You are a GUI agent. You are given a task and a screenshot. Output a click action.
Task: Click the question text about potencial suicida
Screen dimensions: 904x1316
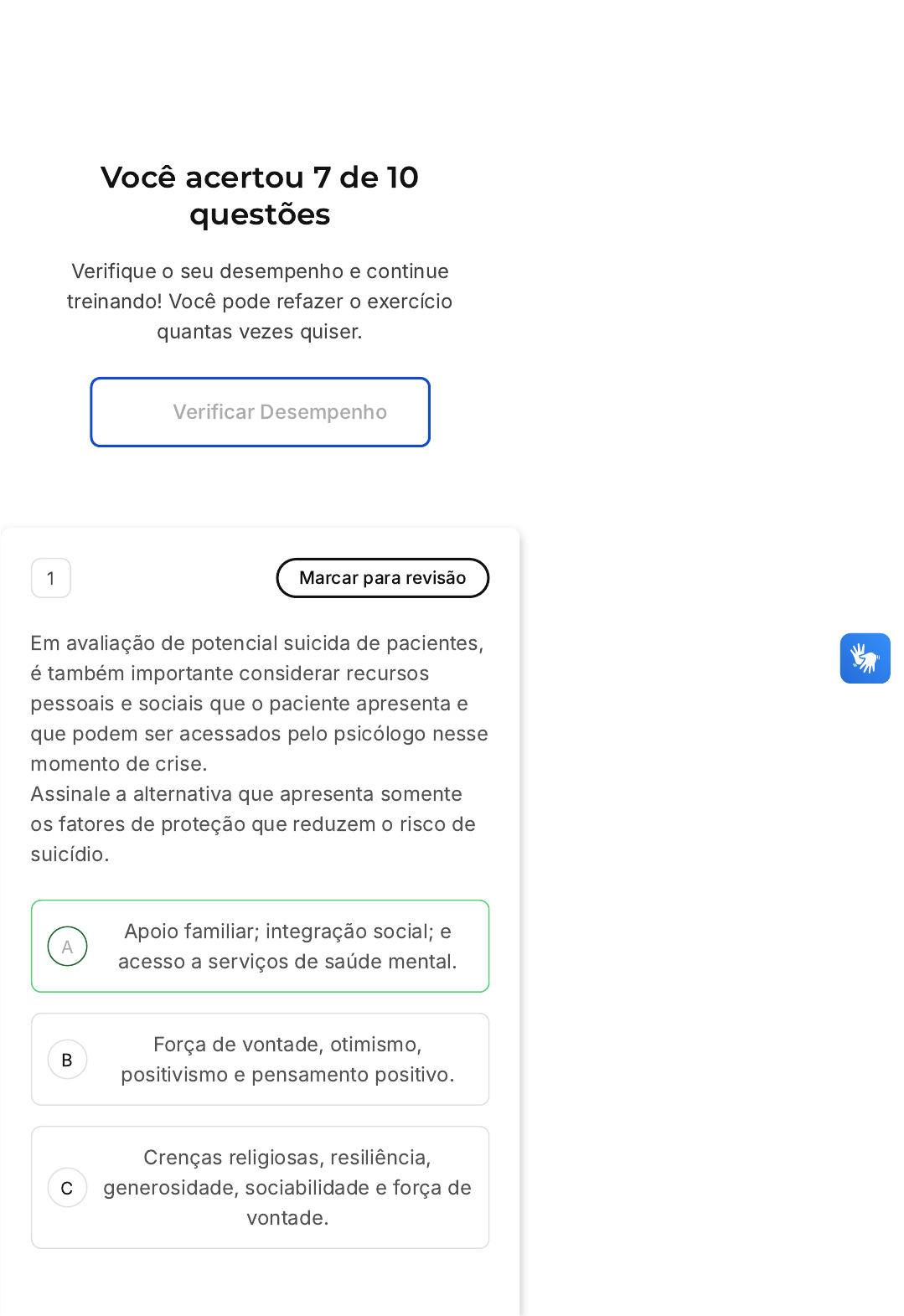click(x=260, y=704)
